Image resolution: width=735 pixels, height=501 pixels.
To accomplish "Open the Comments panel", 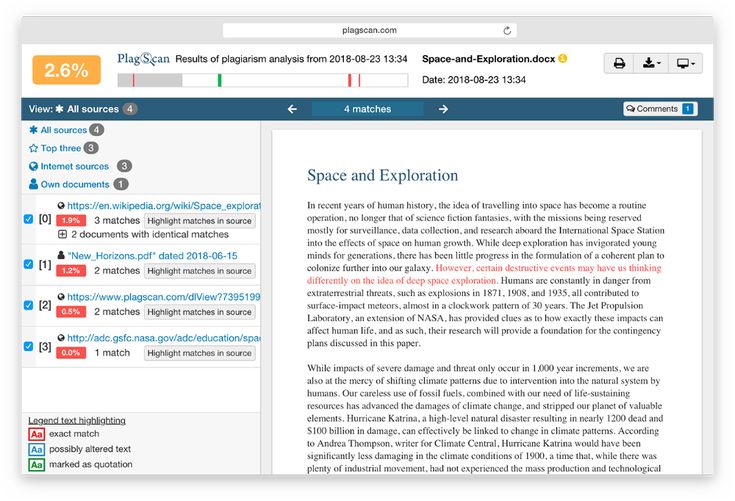I will point(660,109).
